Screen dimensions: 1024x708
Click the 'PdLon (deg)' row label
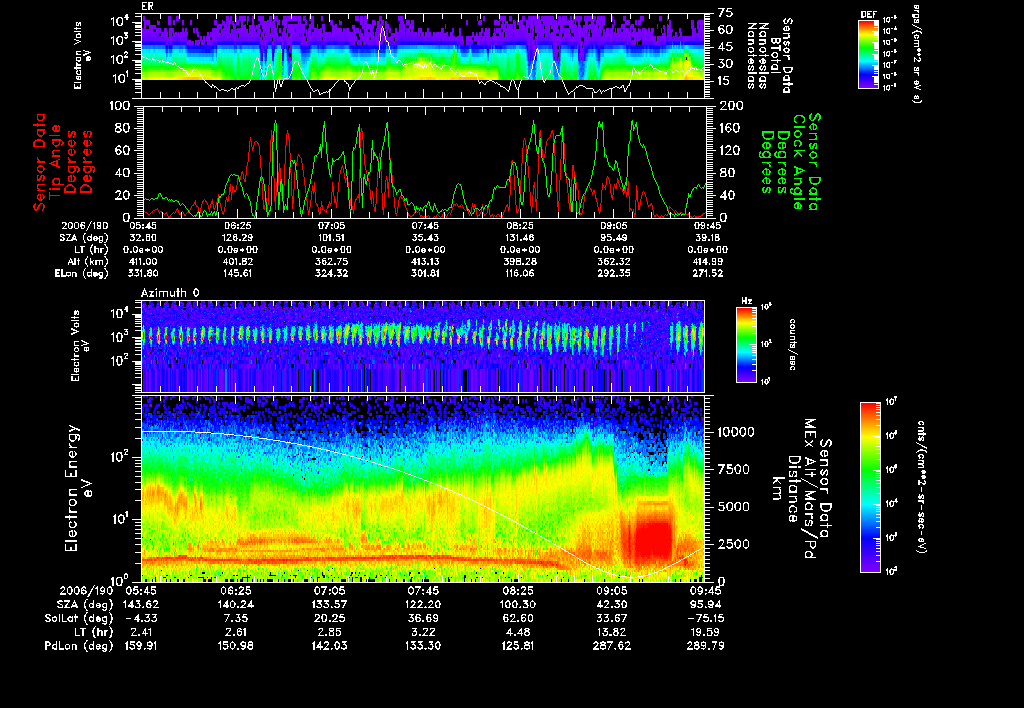tap(78, 646)
